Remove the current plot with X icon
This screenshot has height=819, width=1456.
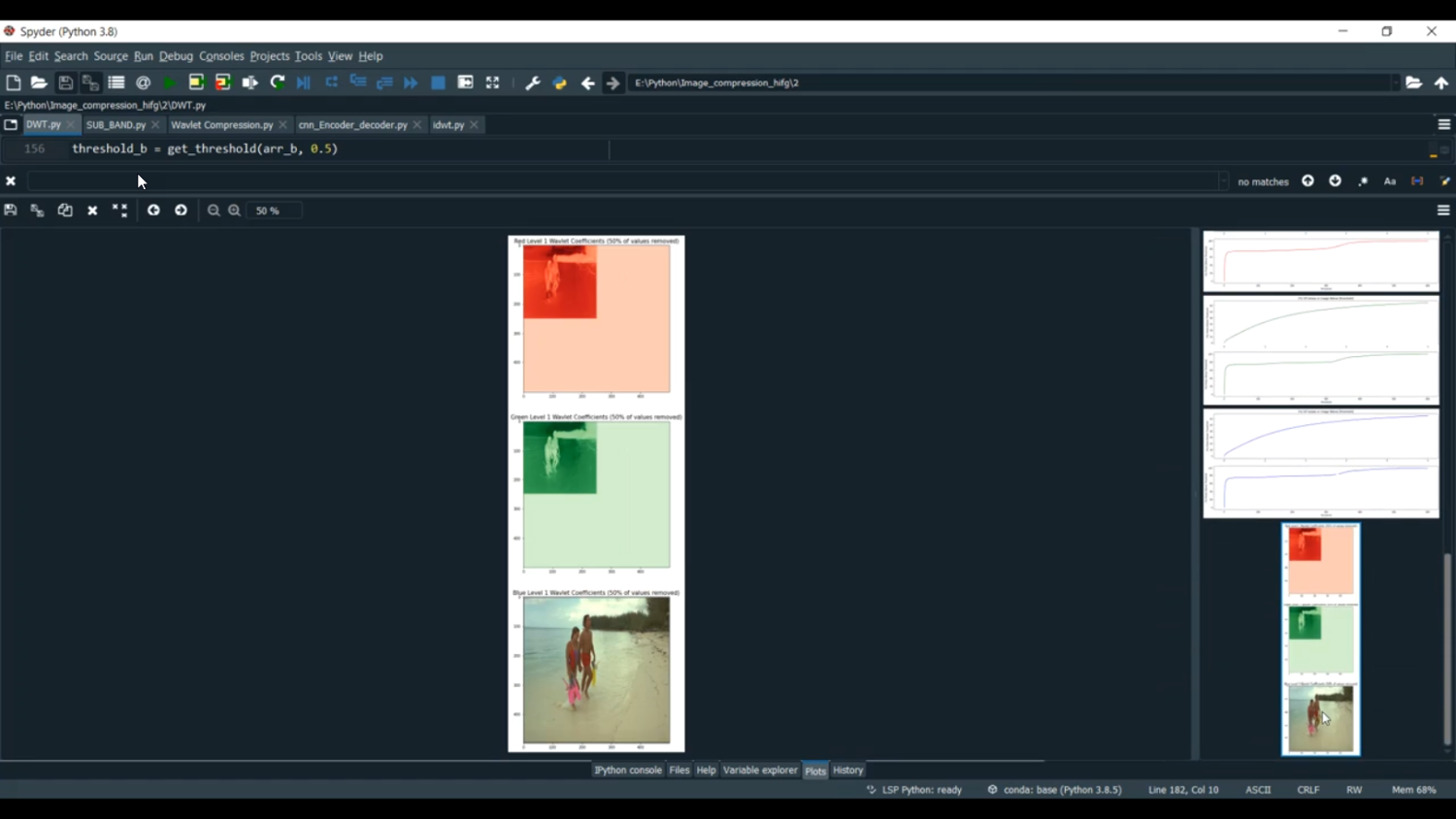tap(92, 211)
